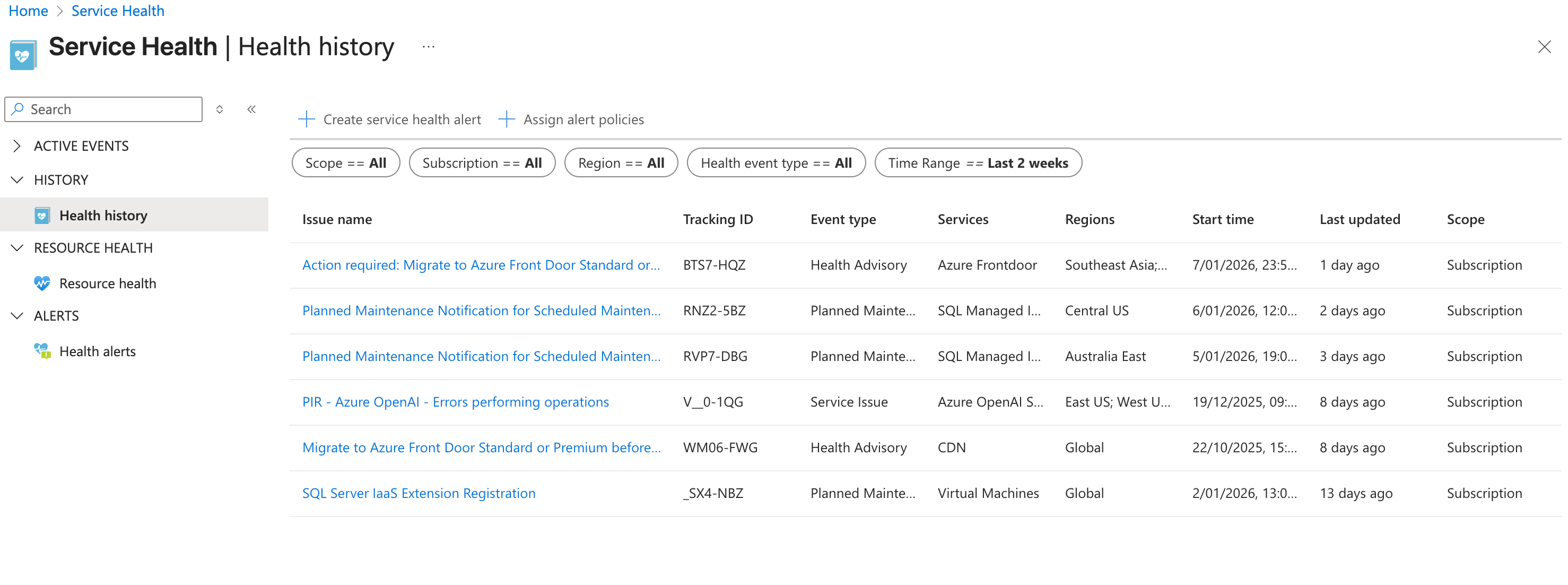Viewport: 1568px width, 585px height.
Task: Click the Resource health heartbeat icon
Action: coord(41,283)
